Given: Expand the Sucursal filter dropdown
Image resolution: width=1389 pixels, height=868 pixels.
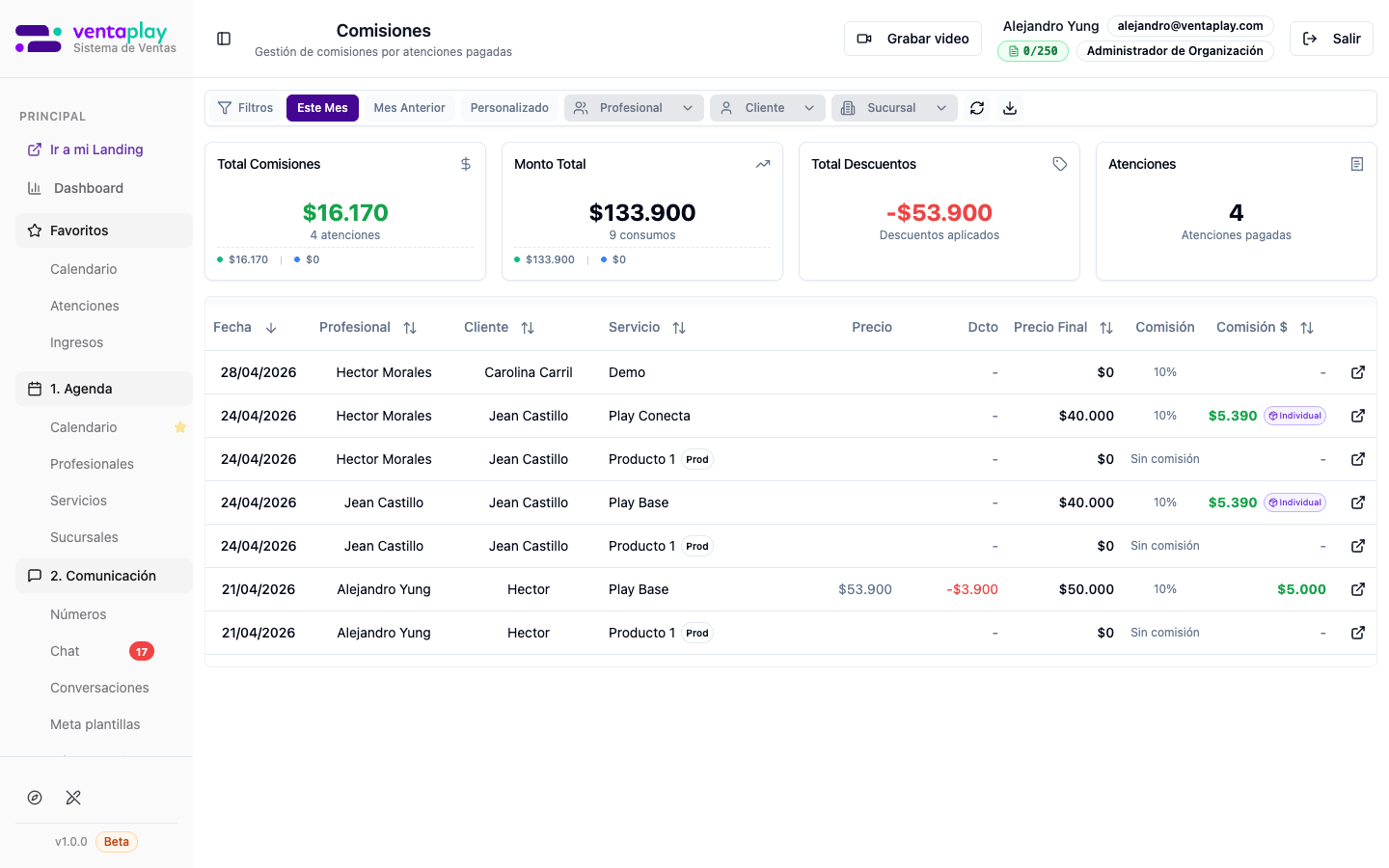Looking at the screenshot, I should click(893, 108).
